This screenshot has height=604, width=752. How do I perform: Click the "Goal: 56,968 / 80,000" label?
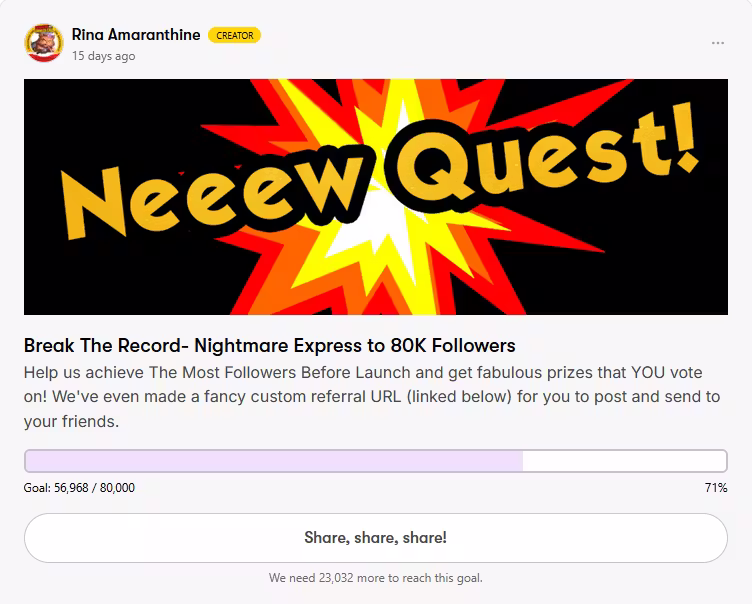point(79,488)
